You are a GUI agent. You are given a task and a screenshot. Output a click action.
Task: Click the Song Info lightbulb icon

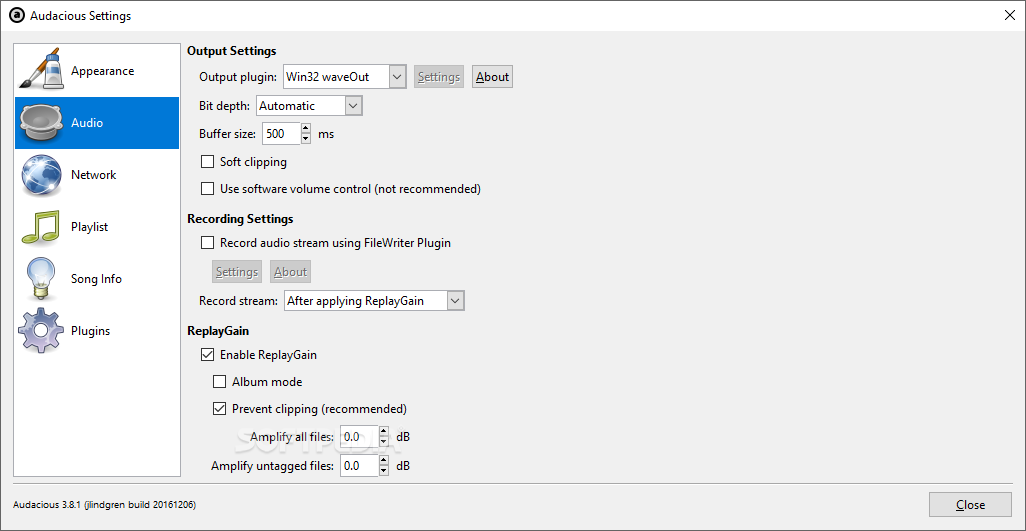point(42,279)
